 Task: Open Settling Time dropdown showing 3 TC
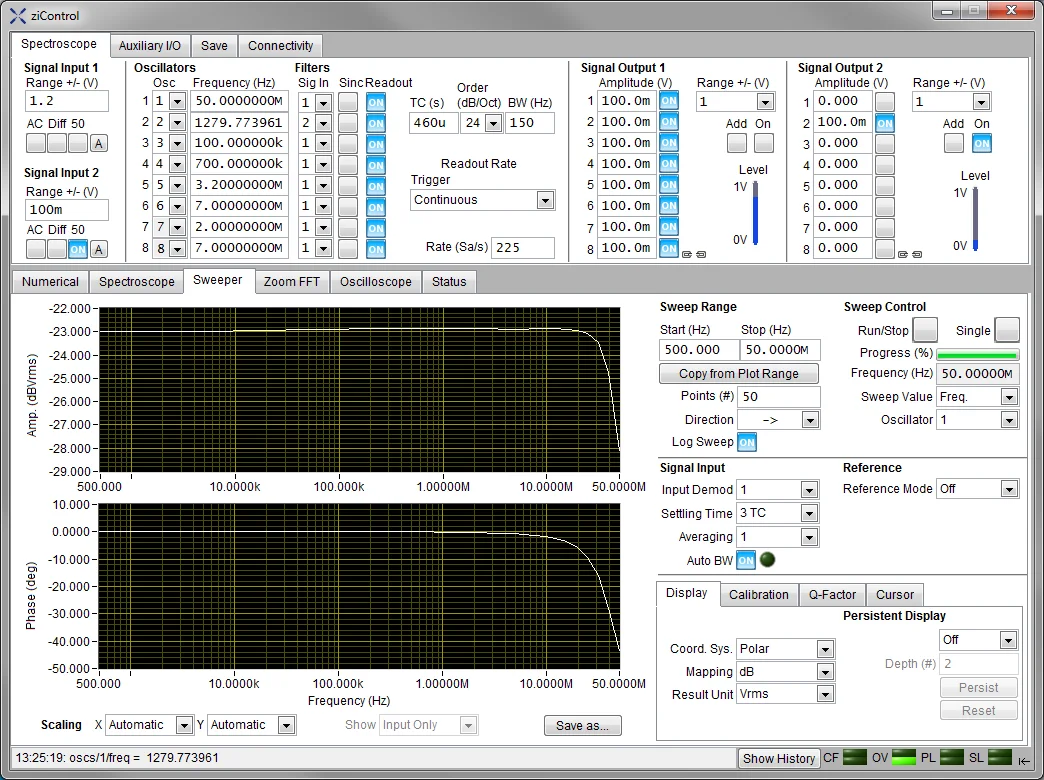809,514
